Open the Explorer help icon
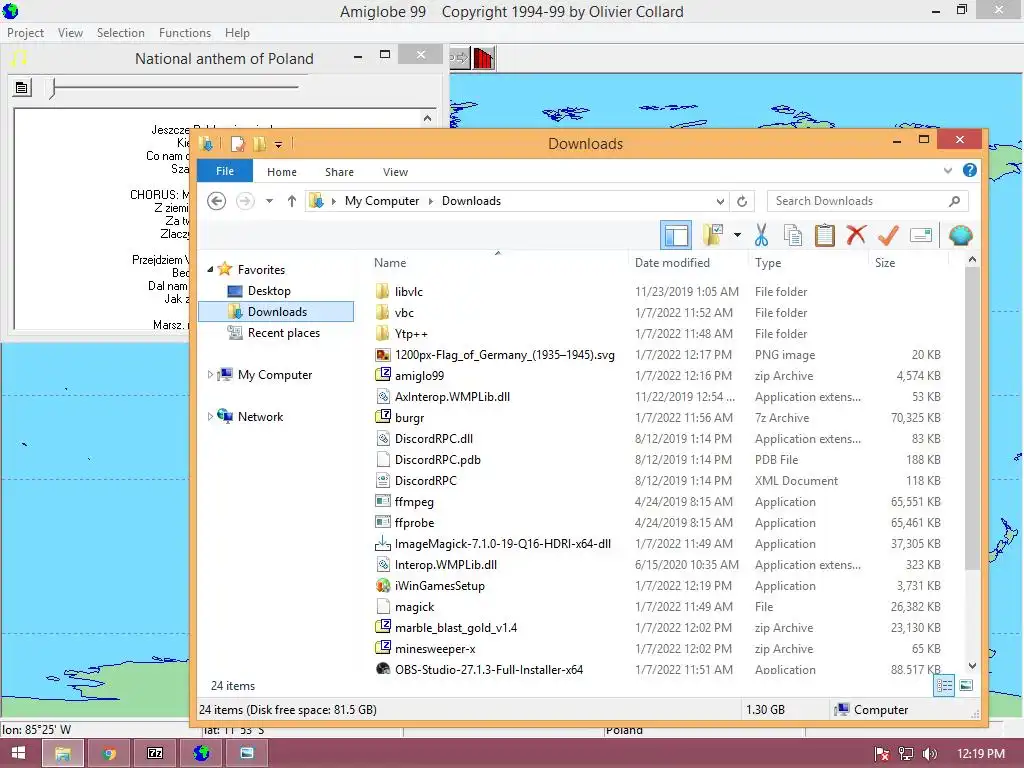 (970, 170)
